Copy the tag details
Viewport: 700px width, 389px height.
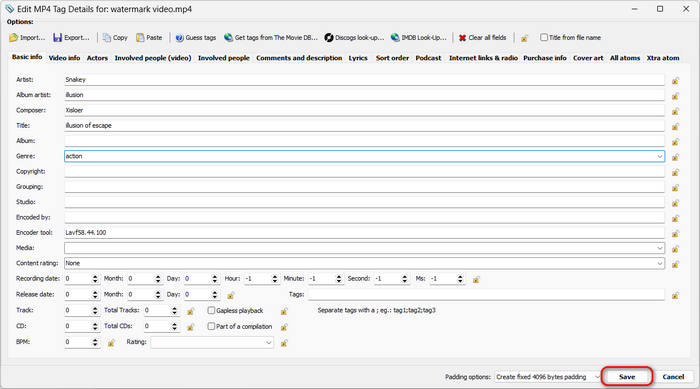115,38
